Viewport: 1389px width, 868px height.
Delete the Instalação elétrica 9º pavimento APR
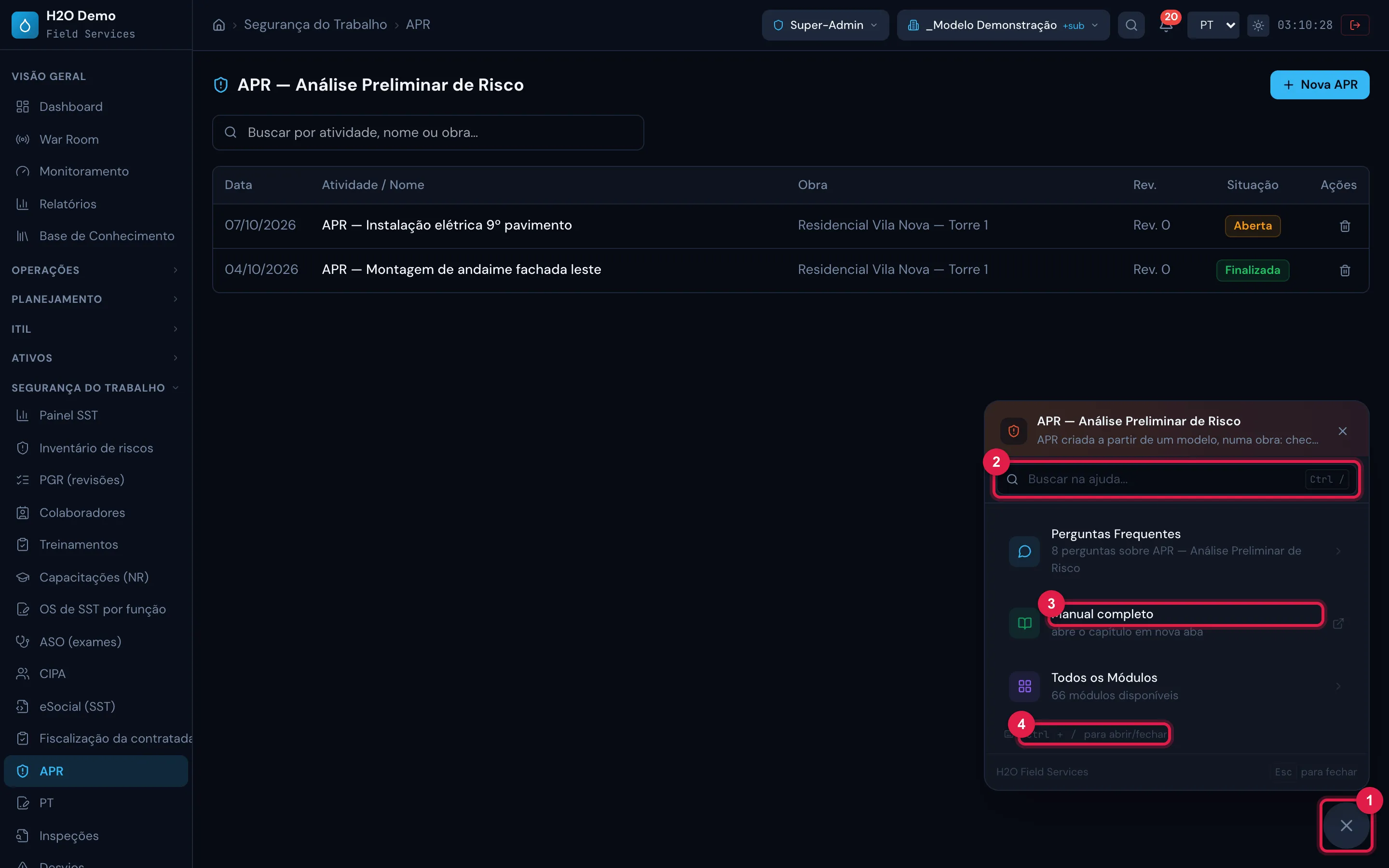point(1344,226)
